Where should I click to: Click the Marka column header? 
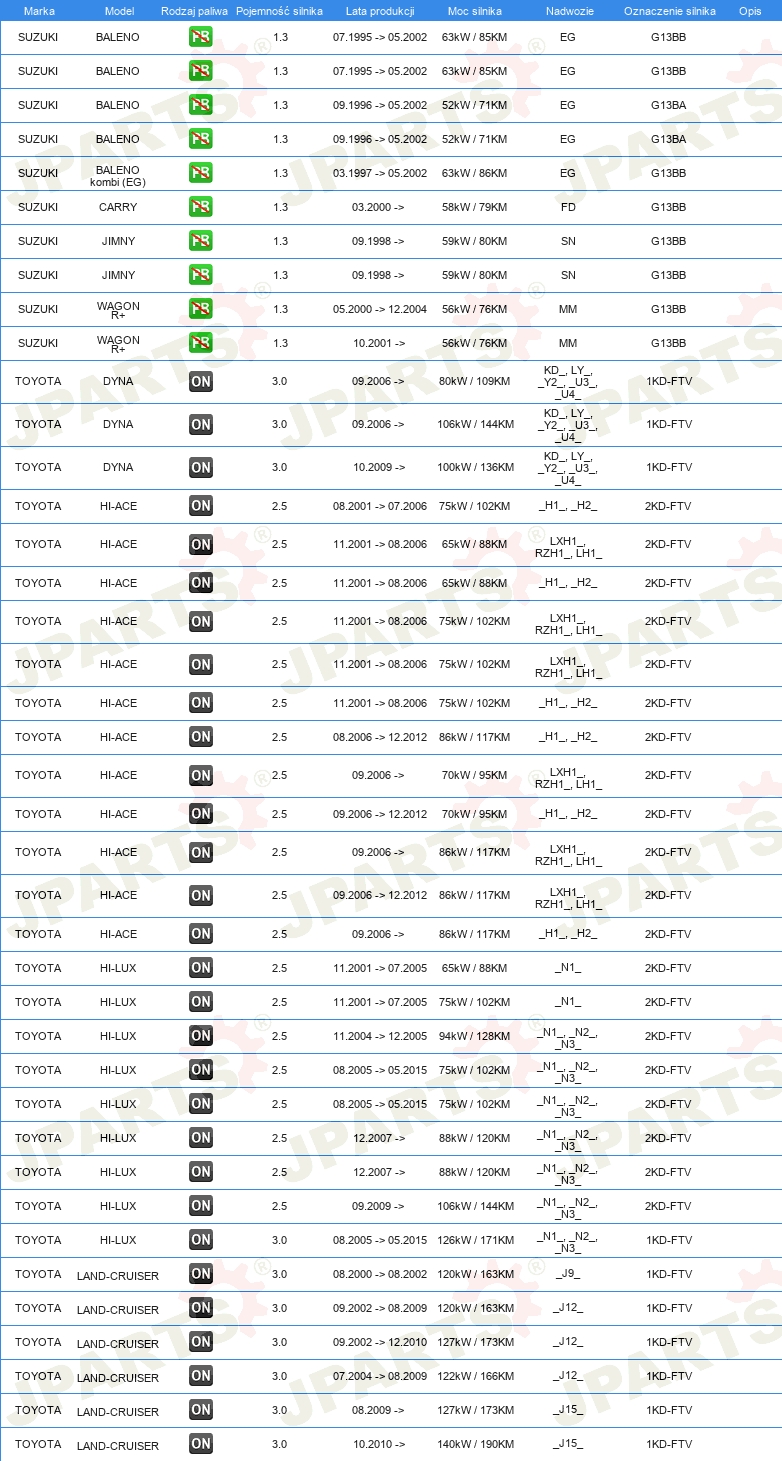pyautogui.click(x=39, y=10)
